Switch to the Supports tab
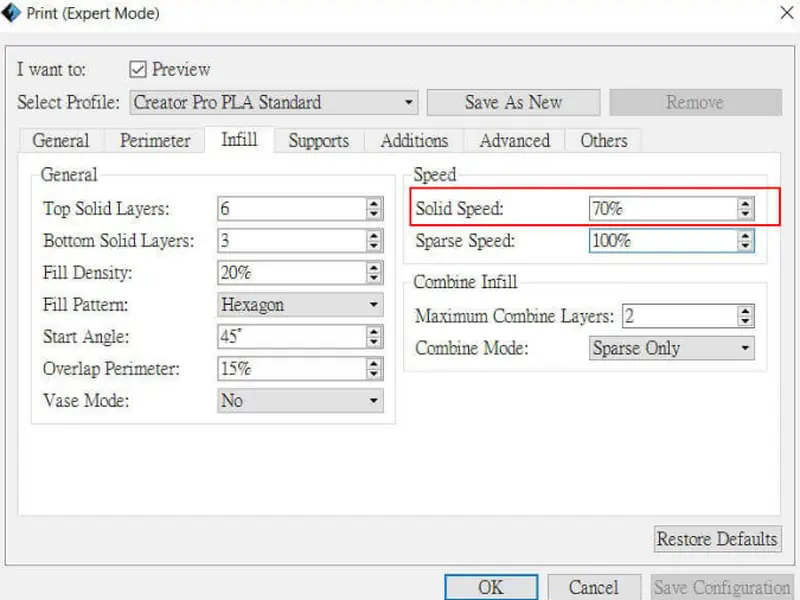 [318, 140]
